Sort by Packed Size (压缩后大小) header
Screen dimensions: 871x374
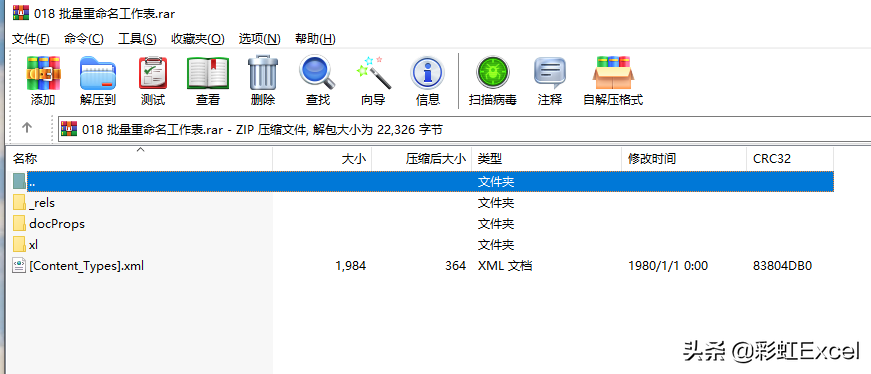click(x=422, y=159)
